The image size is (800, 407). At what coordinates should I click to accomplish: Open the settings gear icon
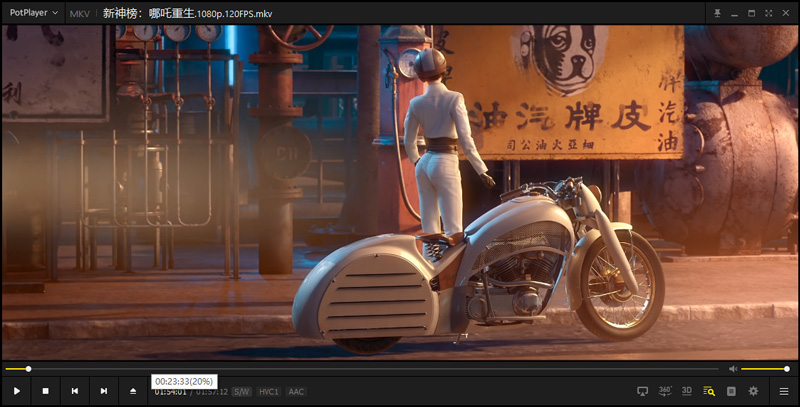pos(753,391)
